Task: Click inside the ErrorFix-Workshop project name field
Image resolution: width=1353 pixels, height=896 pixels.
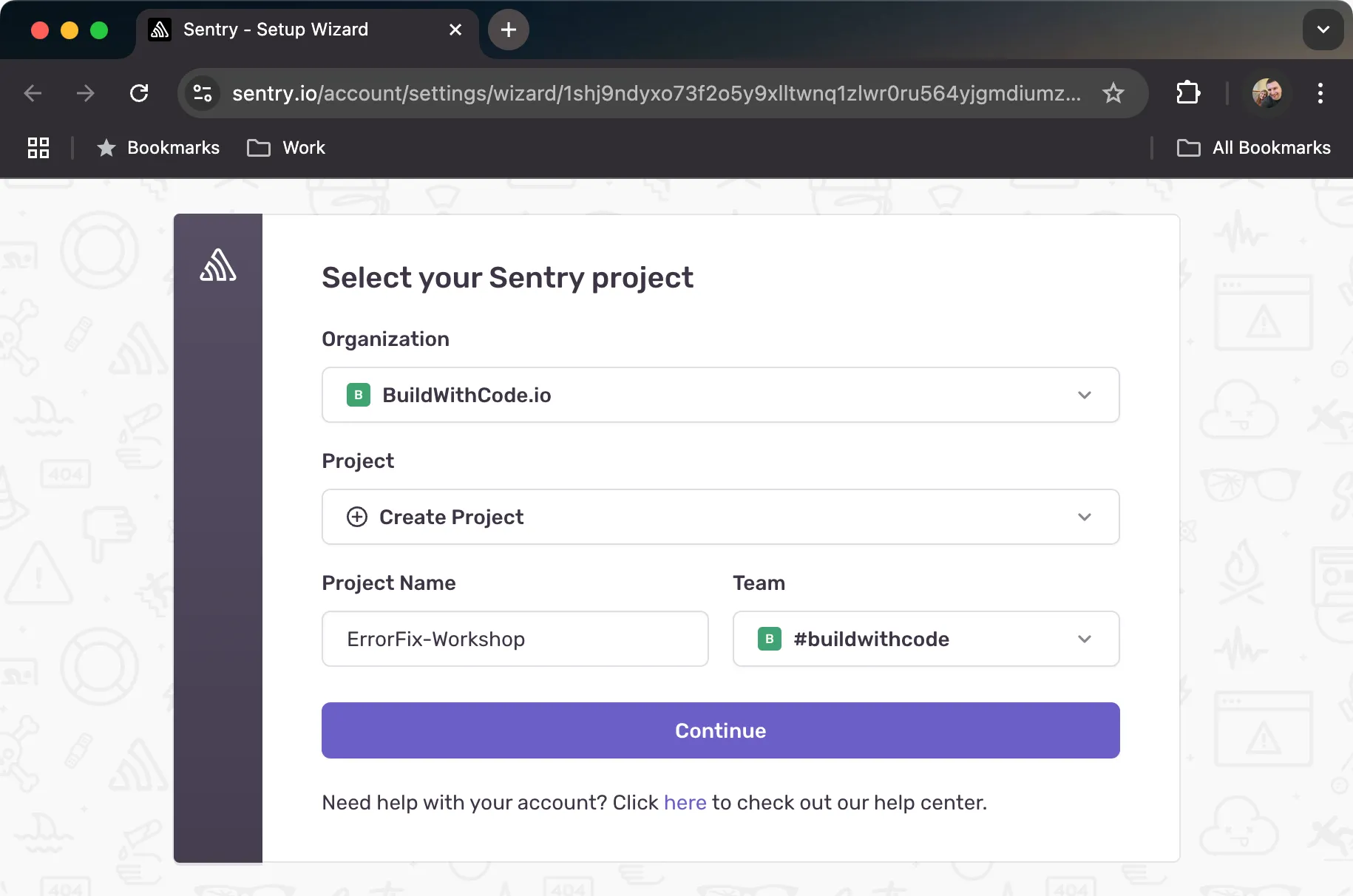Action: (515, 639)
